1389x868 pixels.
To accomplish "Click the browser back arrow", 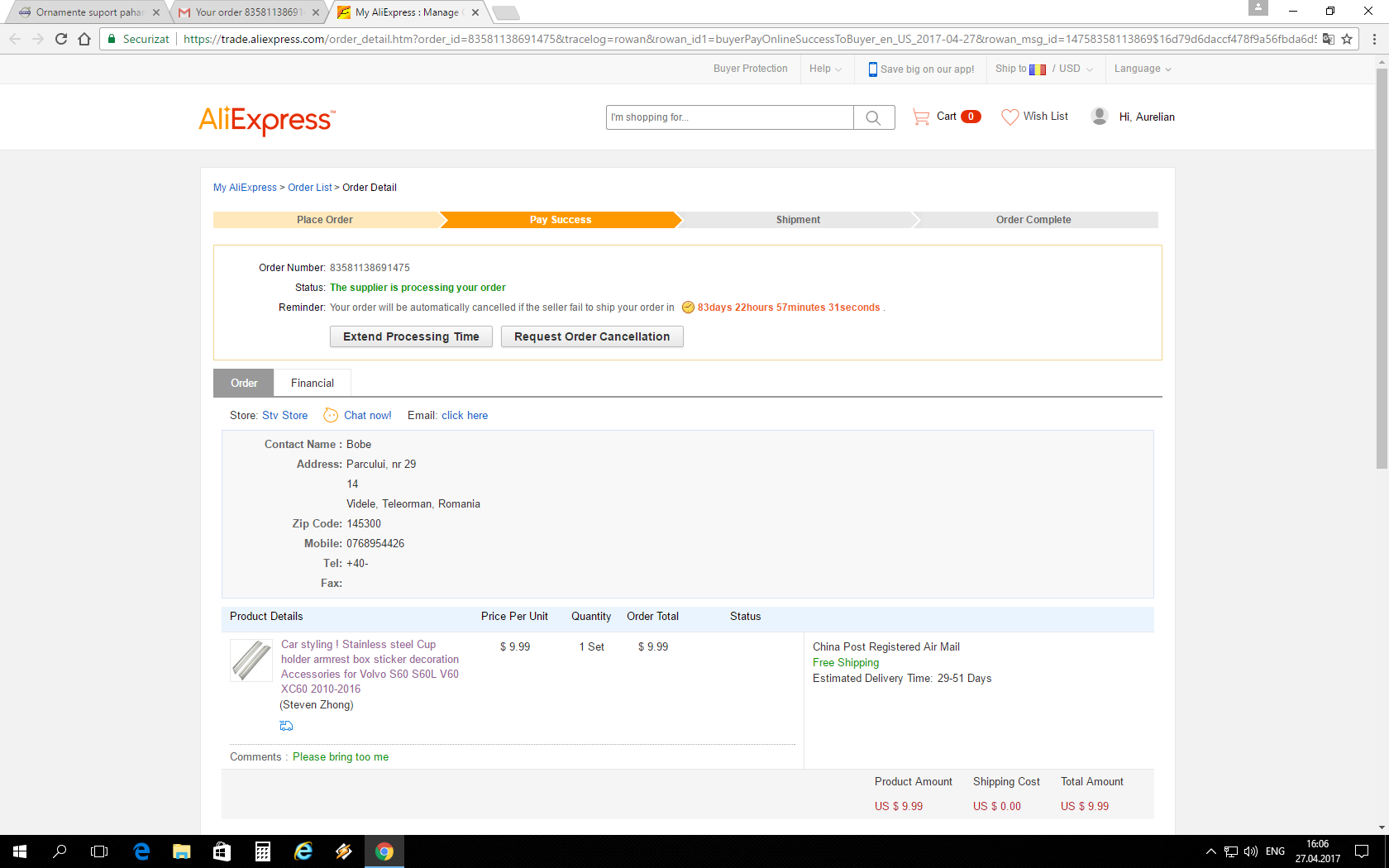I will click(x=15, y=39).
